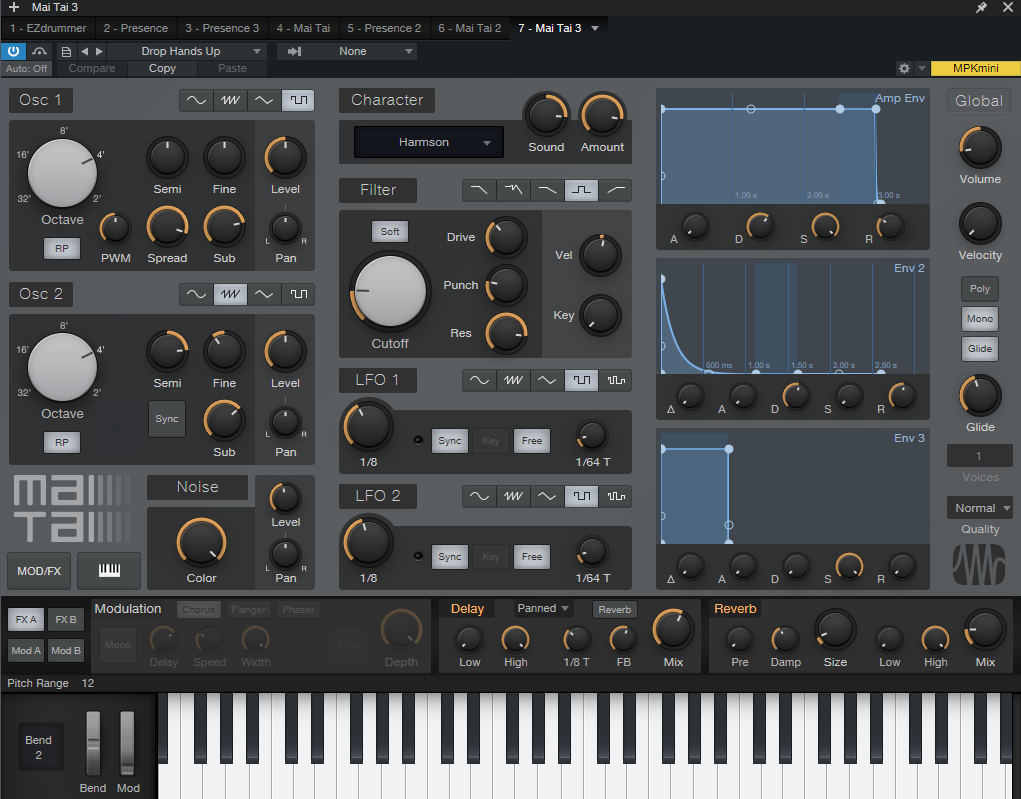Select triangle waveform for Osc 1

click(x=264, y=100)
